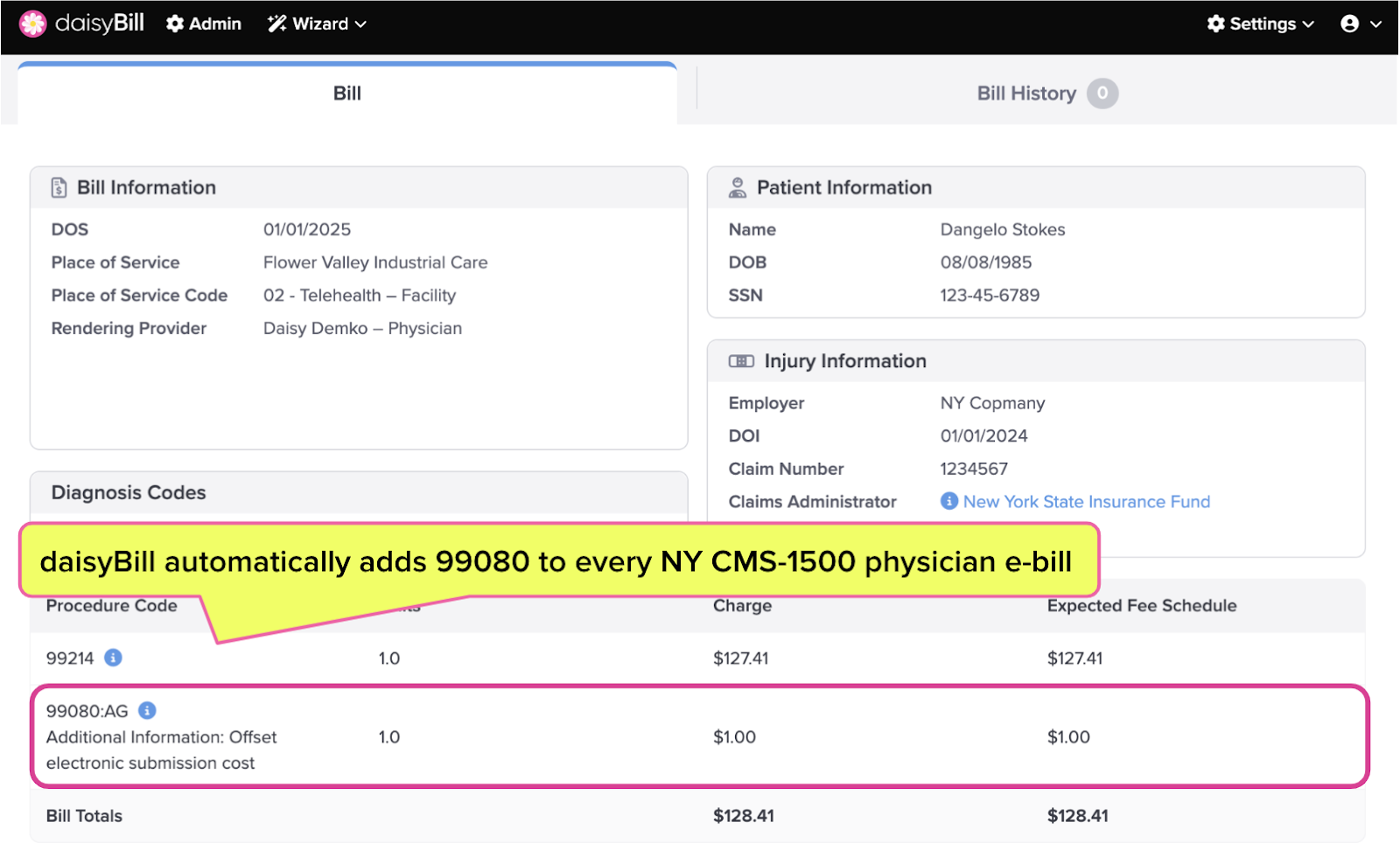Image resolution: width=1400 pixels, height=850 pixels.
Task: Click the Bill History counter badge
Action: pos(1102,93)
